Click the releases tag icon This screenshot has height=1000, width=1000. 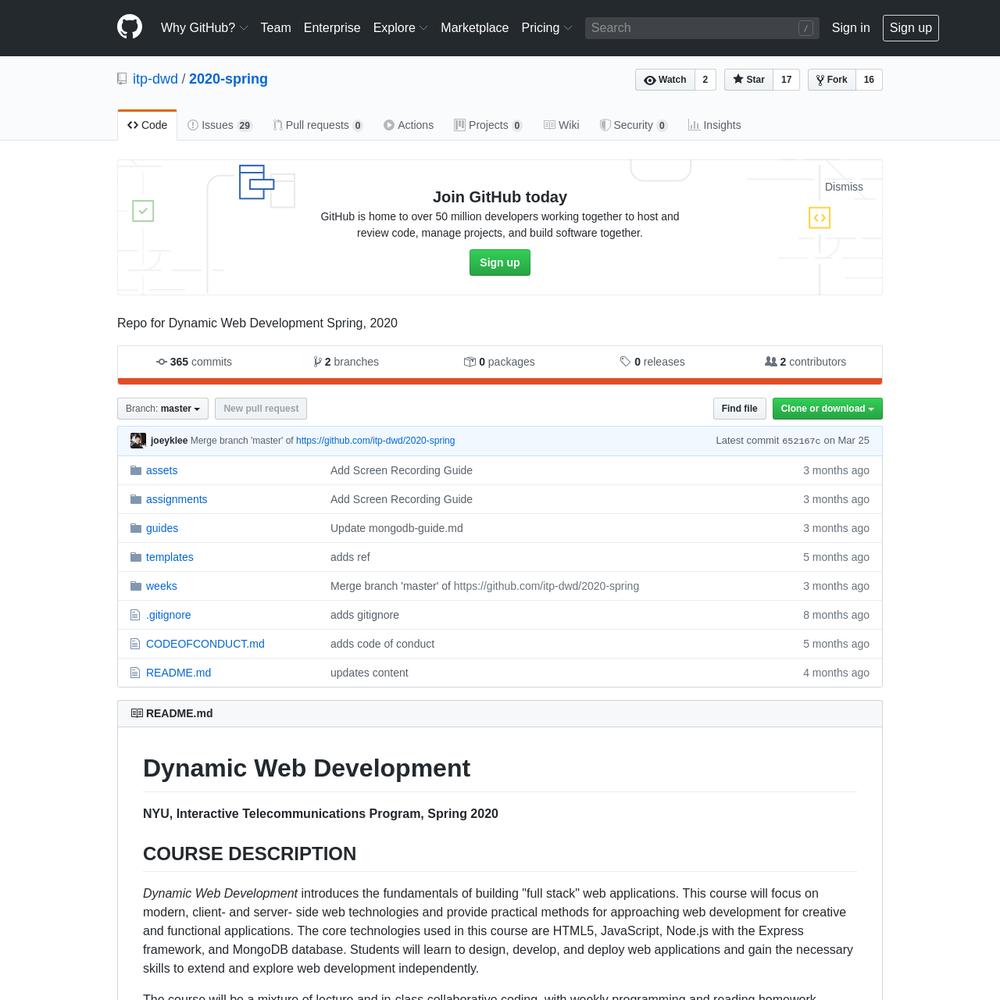(x=625, y=362)
